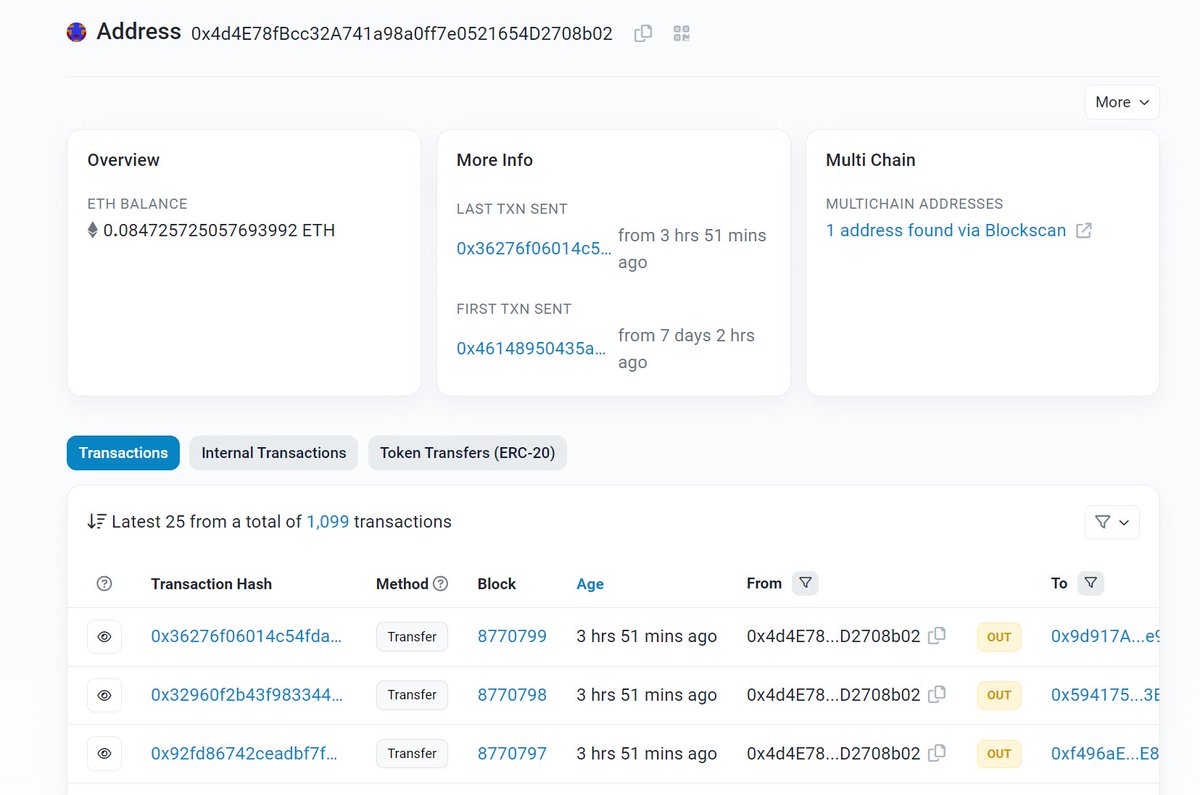Filter the From column
The width and height of the screenshot is (1200, 795).
tap(805, 583)
